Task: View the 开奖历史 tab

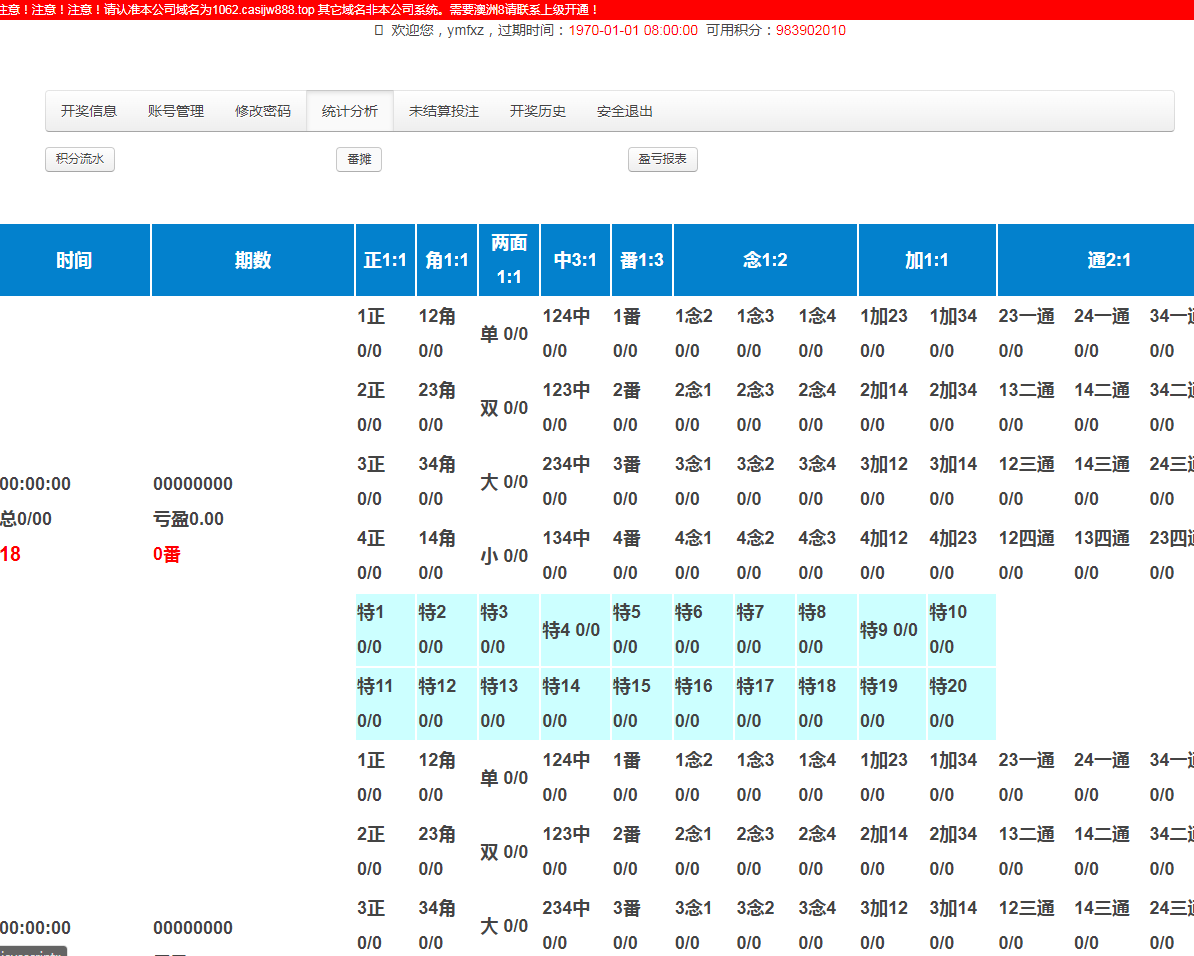Action: tap(538, 111)
